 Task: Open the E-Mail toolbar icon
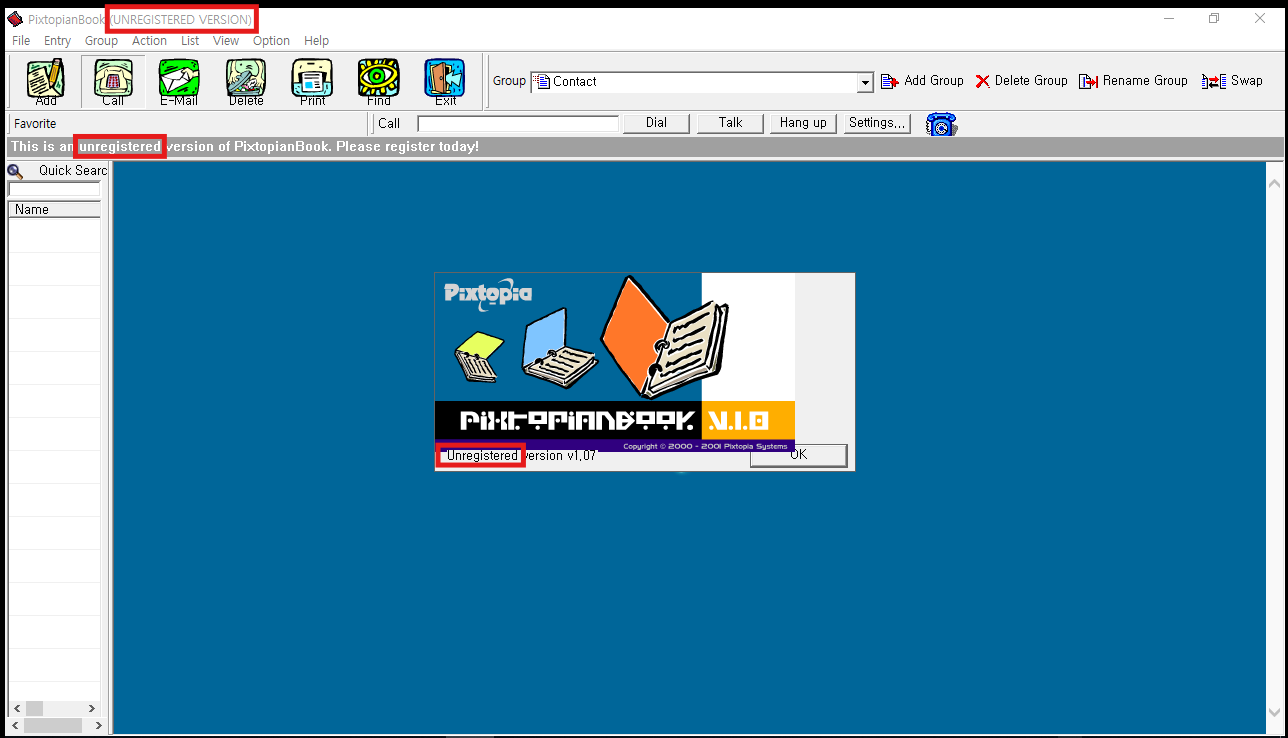click(179, 80)
